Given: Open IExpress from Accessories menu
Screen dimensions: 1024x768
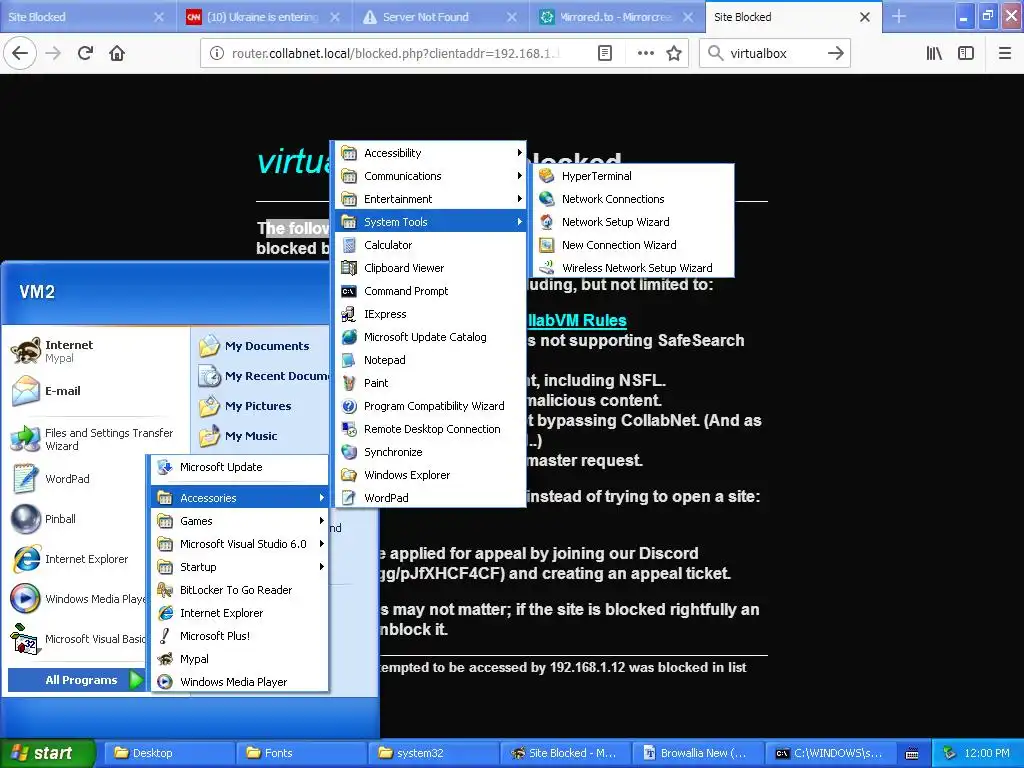Looking at the screenshot, I should click(x=431, y=314).
